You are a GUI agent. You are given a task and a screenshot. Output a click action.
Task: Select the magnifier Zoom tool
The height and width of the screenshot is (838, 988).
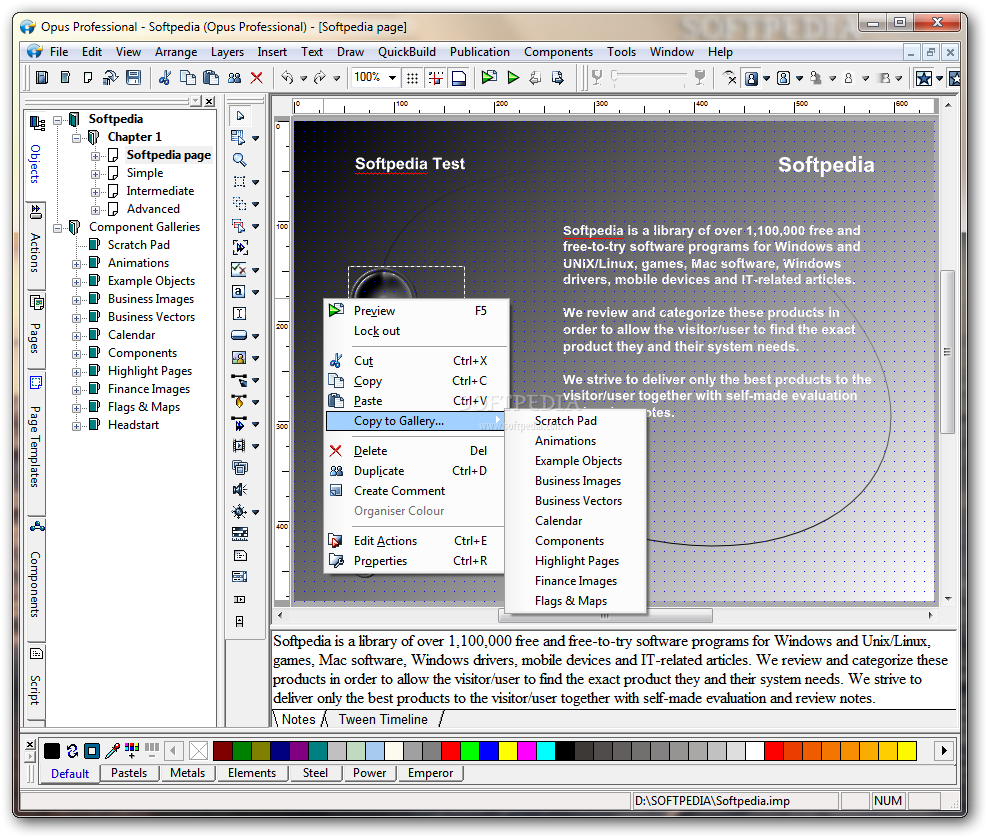point(239,159)
